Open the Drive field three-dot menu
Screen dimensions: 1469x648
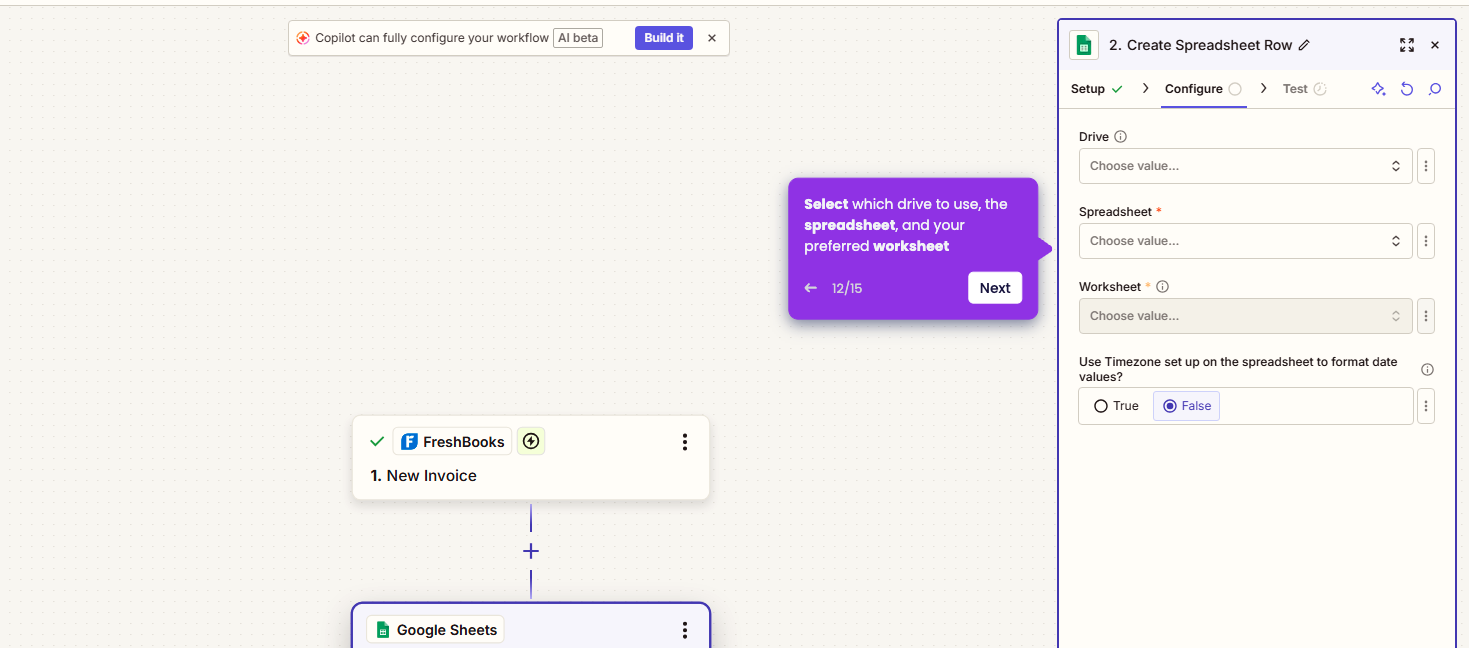(1426, 166)
